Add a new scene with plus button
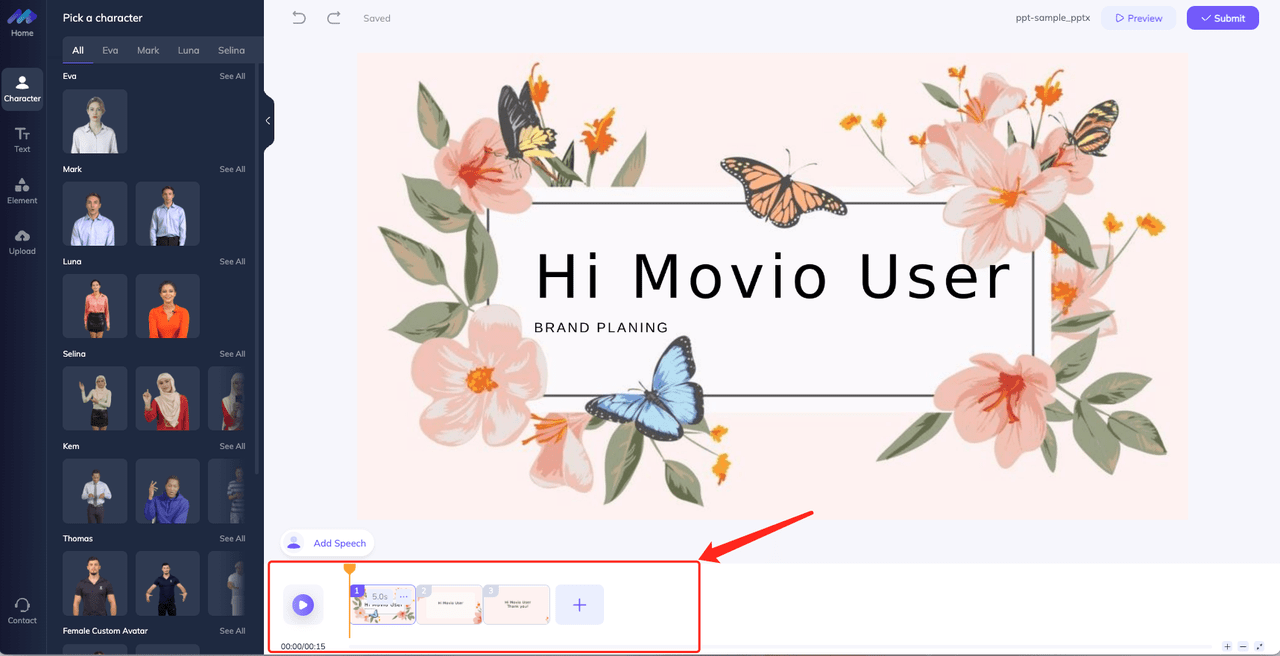 coord(579,605)
